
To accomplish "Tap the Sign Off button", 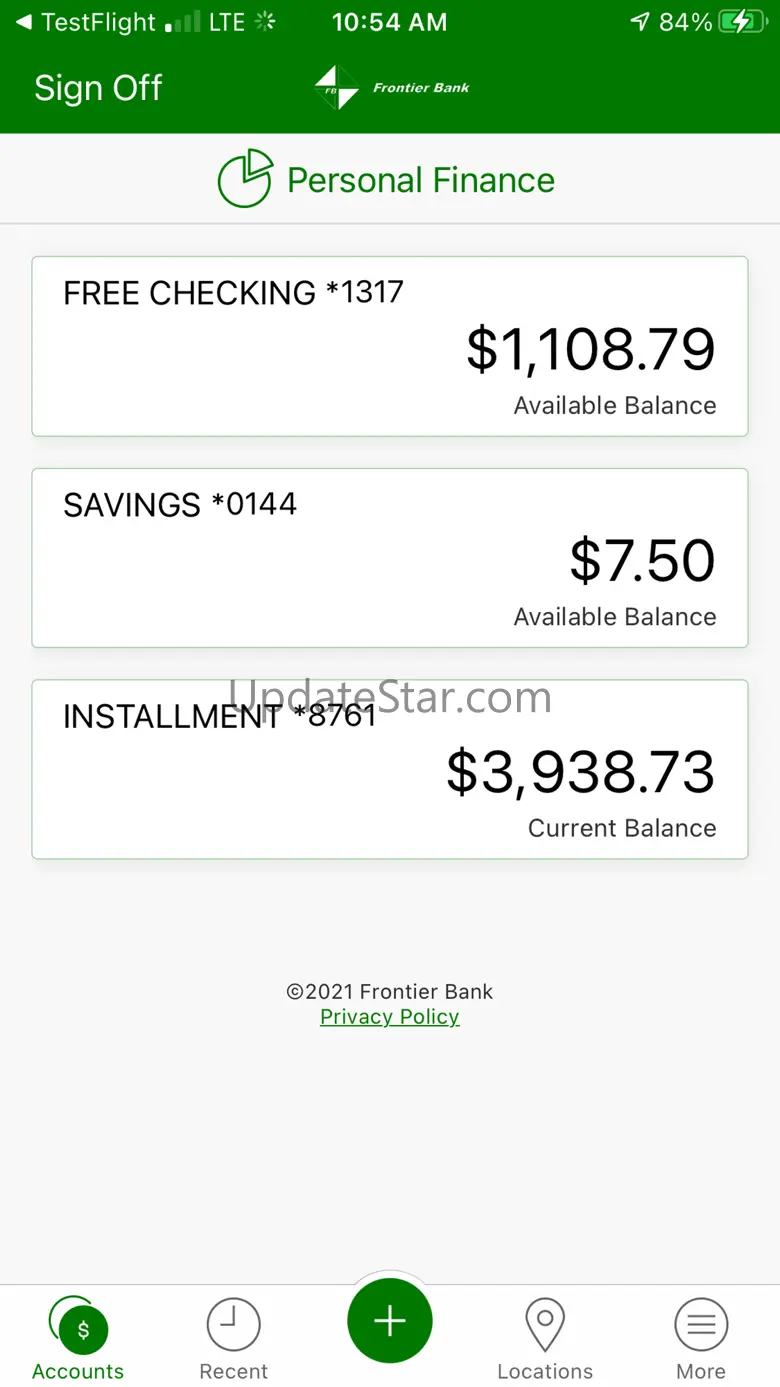I will [98, 88].
